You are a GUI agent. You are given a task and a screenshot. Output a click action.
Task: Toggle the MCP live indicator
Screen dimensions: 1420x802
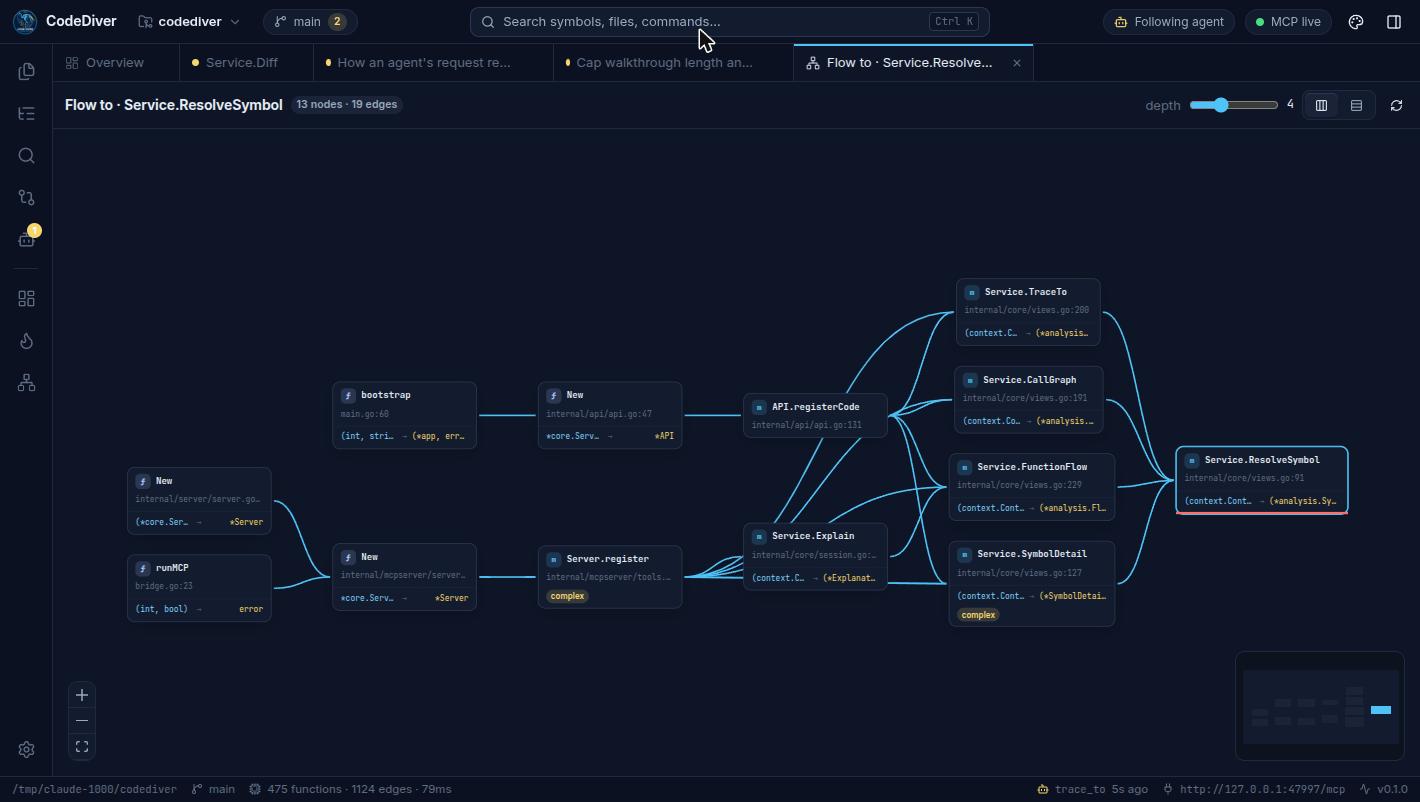pos(1288,21)
